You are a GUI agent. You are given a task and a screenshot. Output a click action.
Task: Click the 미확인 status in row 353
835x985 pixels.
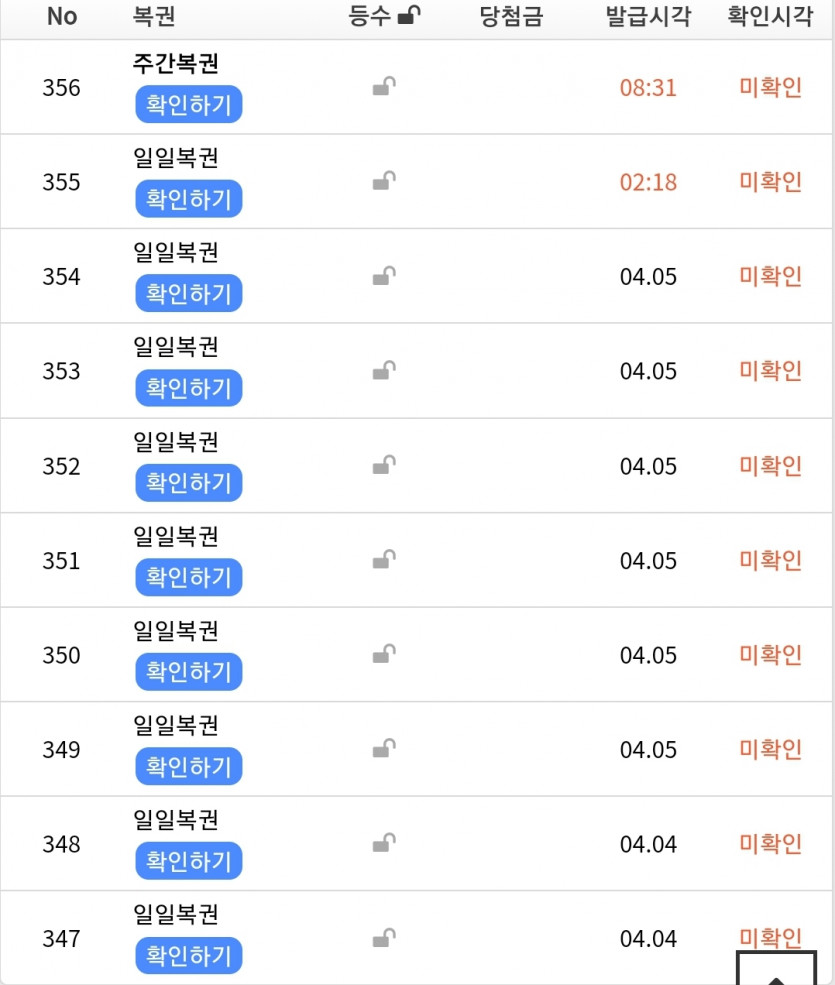pyautogui.click(x=770, y=371)
